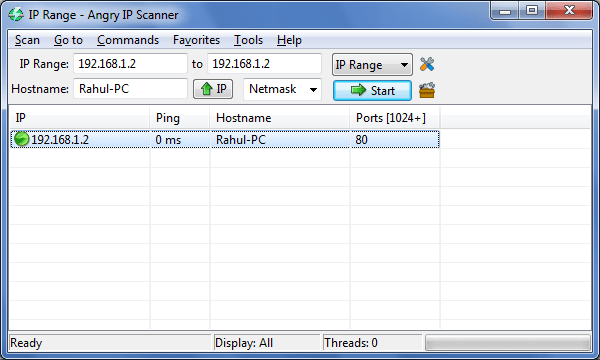
Task: Click the Angry IP Scanner title bar icon
Action: pos(16,15)
